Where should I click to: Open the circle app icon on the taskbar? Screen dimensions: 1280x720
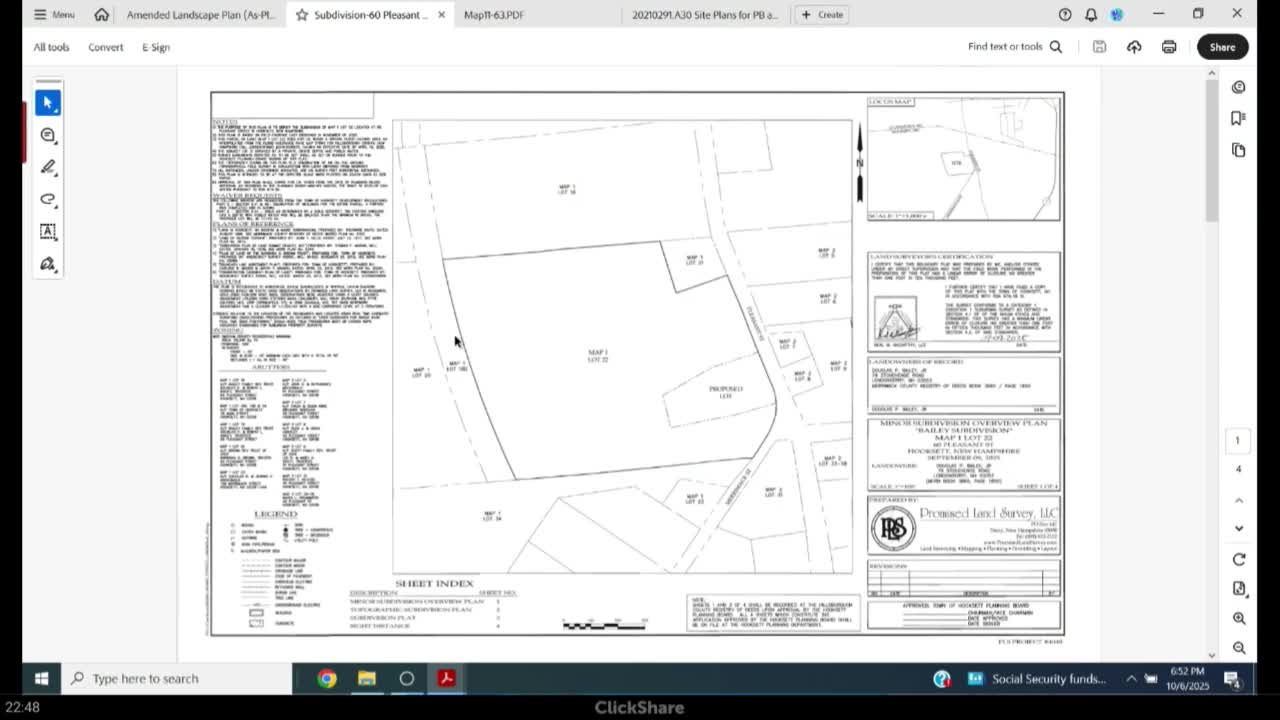(407, 679)
